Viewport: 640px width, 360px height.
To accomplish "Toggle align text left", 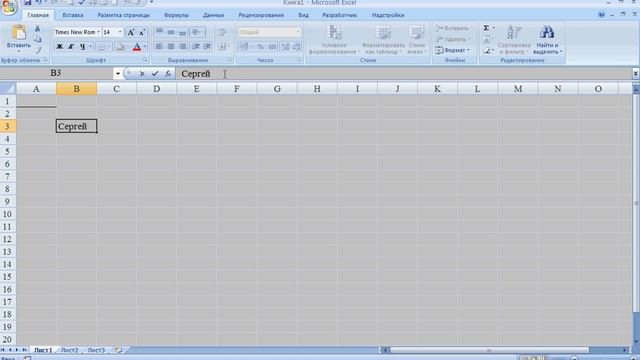I will [x=159, y=47].
